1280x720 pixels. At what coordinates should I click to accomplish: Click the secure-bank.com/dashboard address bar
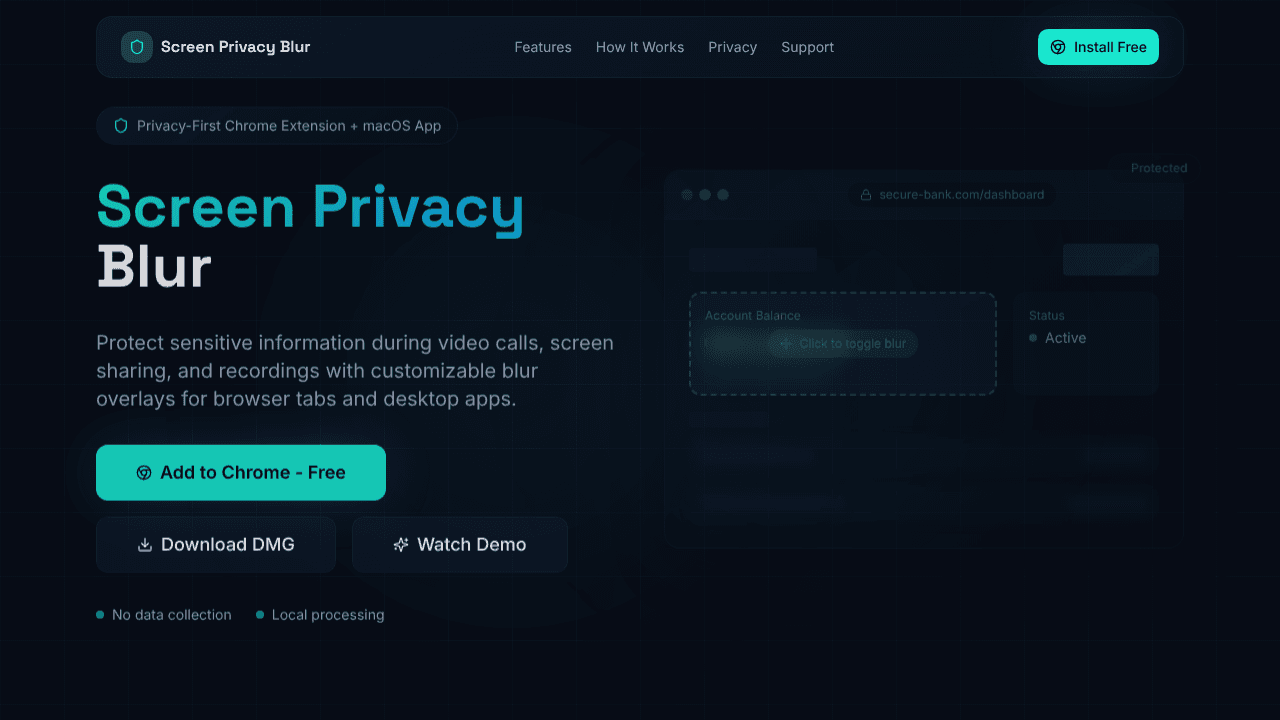(952, 195)
